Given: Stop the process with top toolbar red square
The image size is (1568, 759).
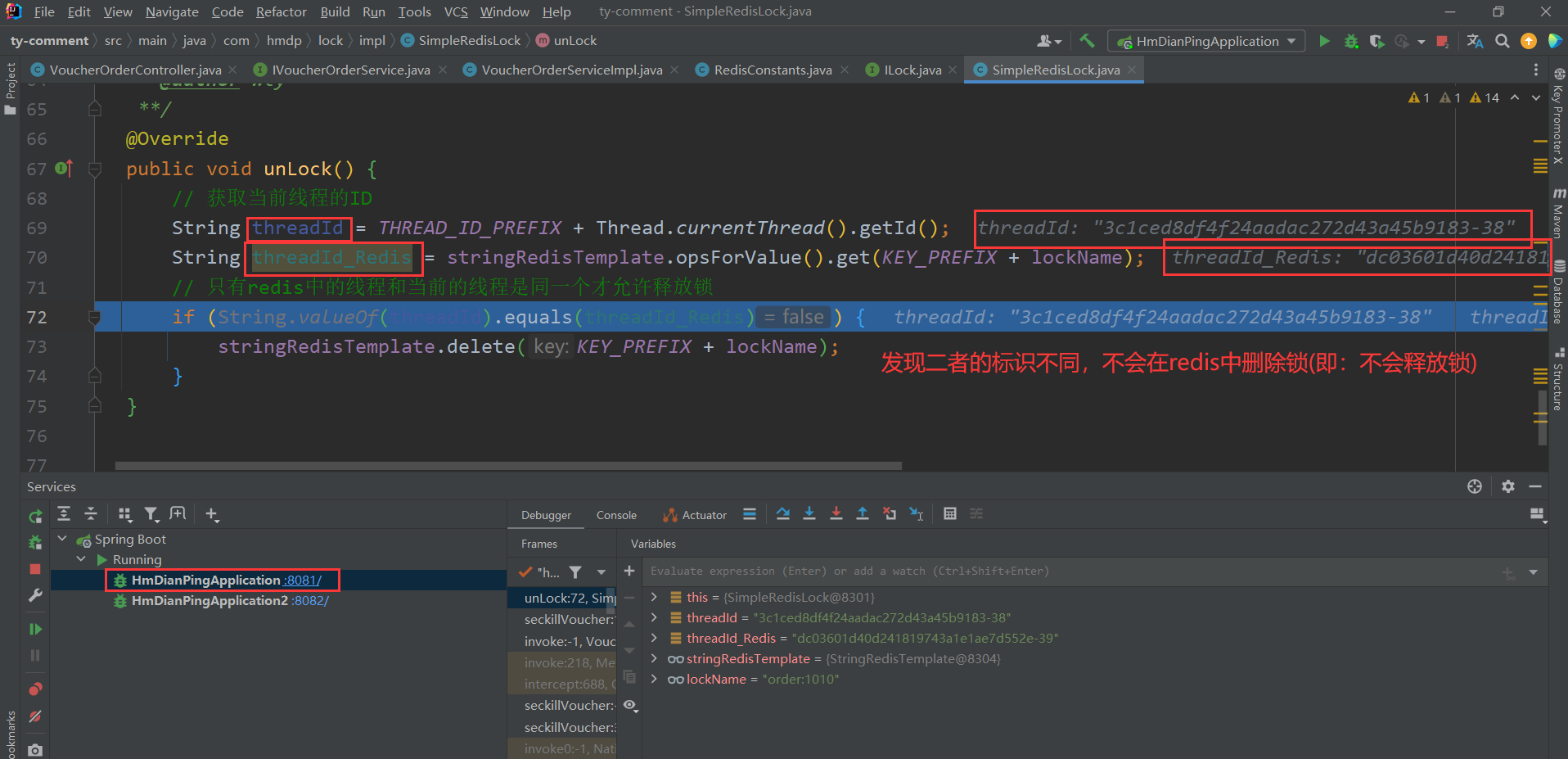Looking at the screenshot, I should tap(1443, 41).
